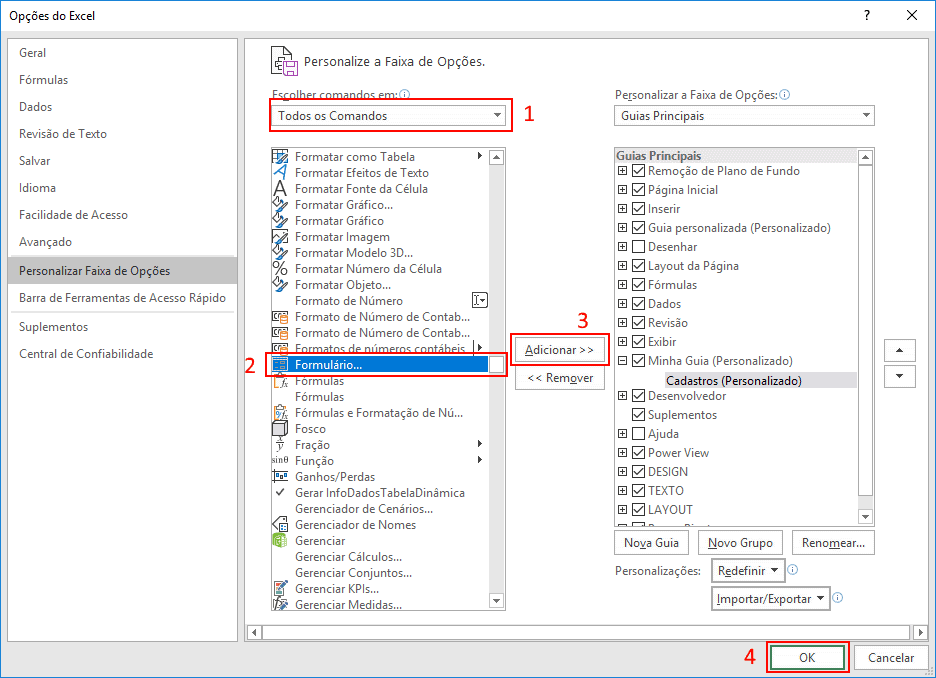Collapse the Minha Guia (Personalizado) tree node
Screen dimensions: 936x678
click(x=625, y=360)
